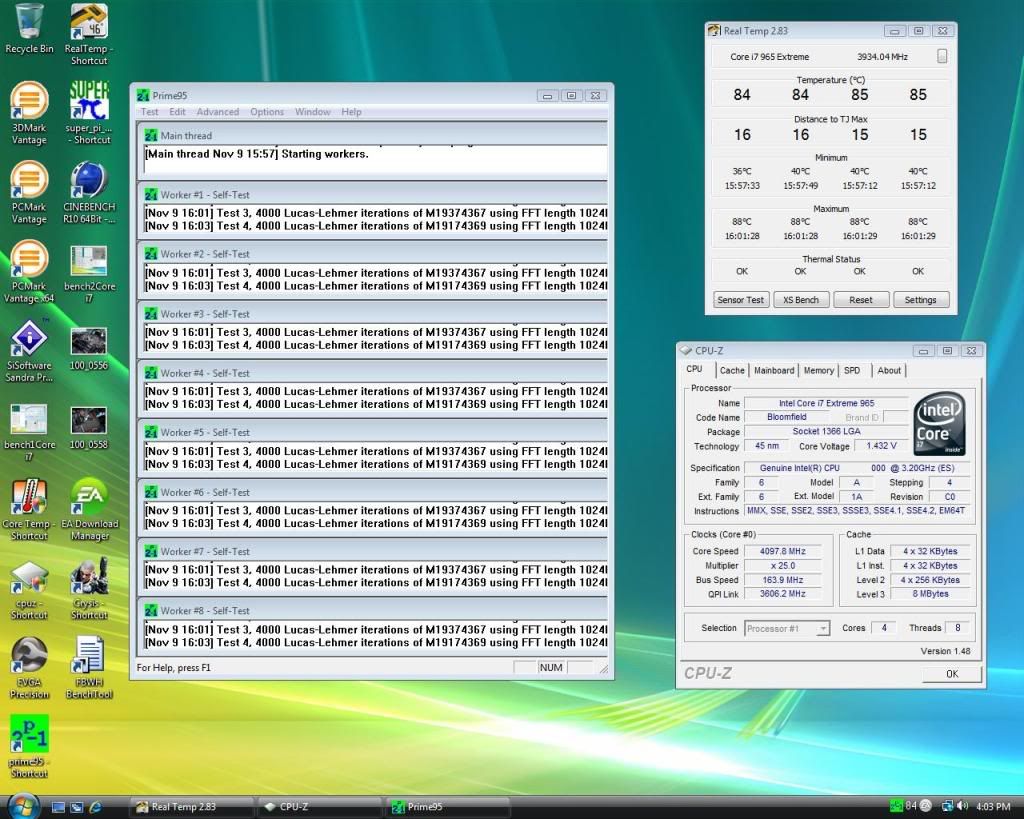This screenshot has height=819, width=1024.
Task: Switch to the SPD tab in CPU-Z
Action: coord(852,370)
